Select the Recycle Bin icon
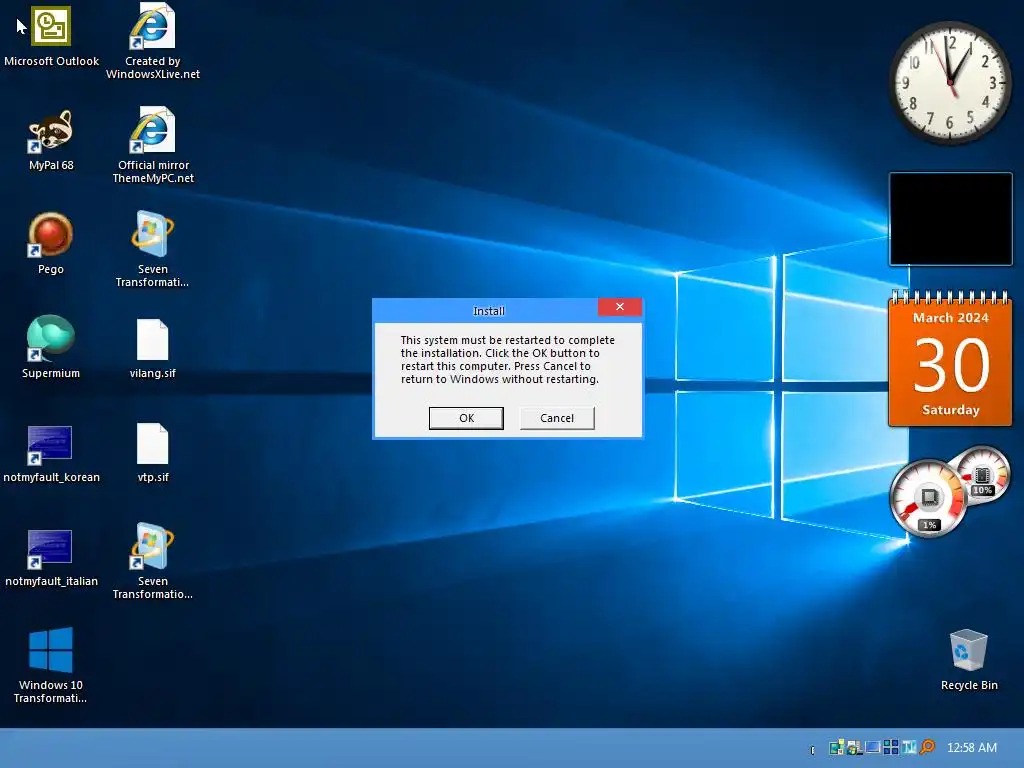This screenshot has width=1024, height=768. point(968,660)
